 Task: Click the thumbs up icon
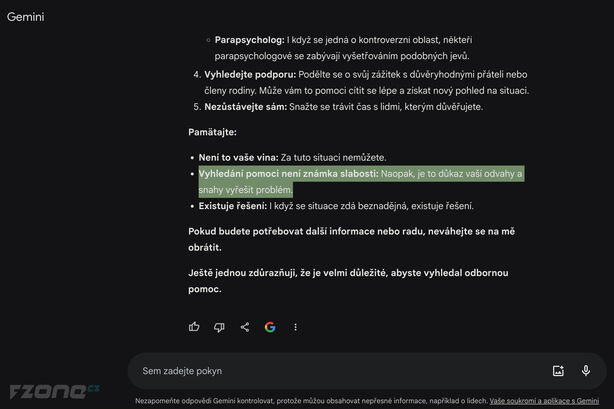click(x=194, y=327)
